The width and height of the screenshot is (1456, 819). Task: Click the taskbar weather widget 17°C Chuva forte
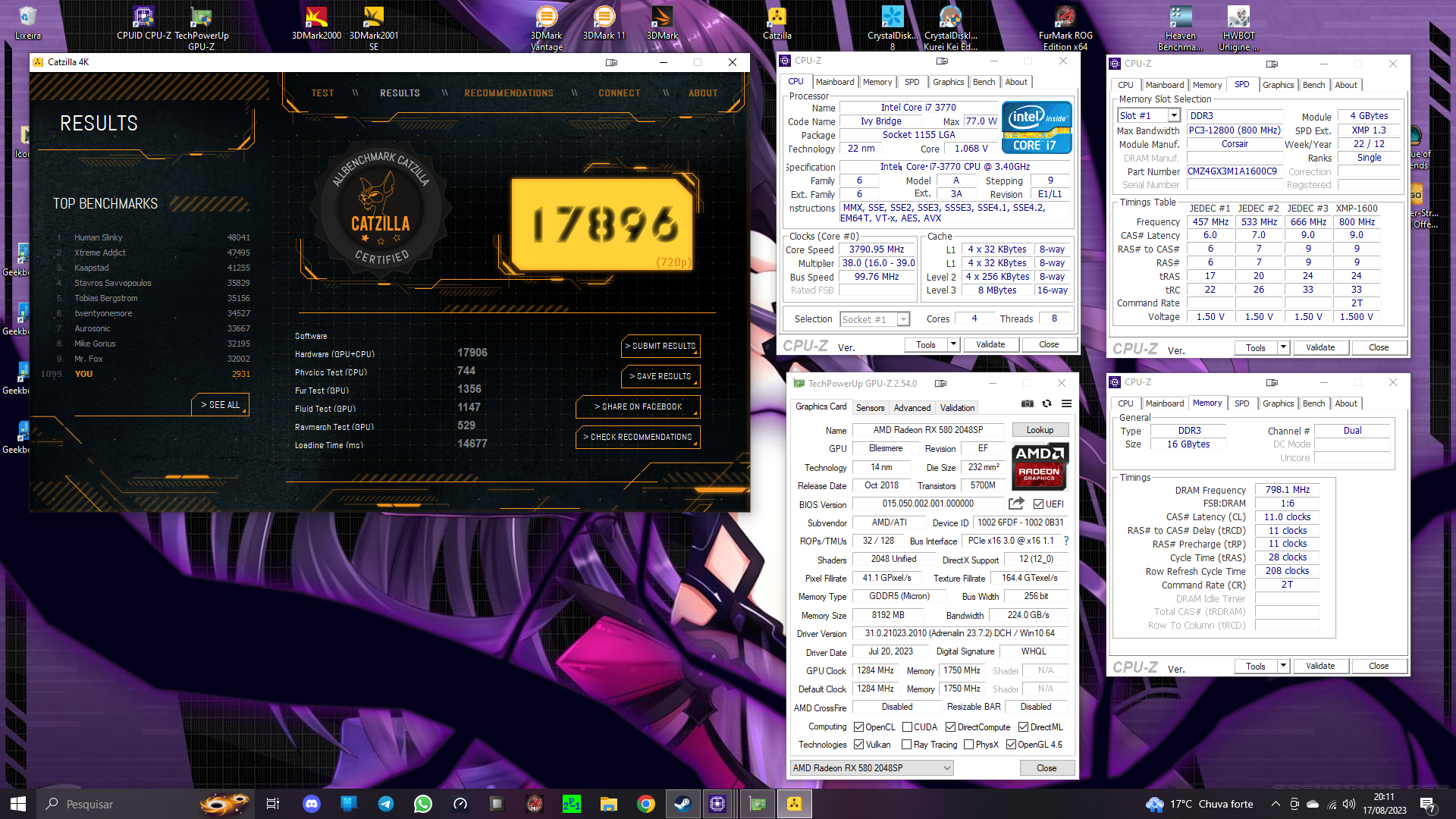pos(1199,804)
